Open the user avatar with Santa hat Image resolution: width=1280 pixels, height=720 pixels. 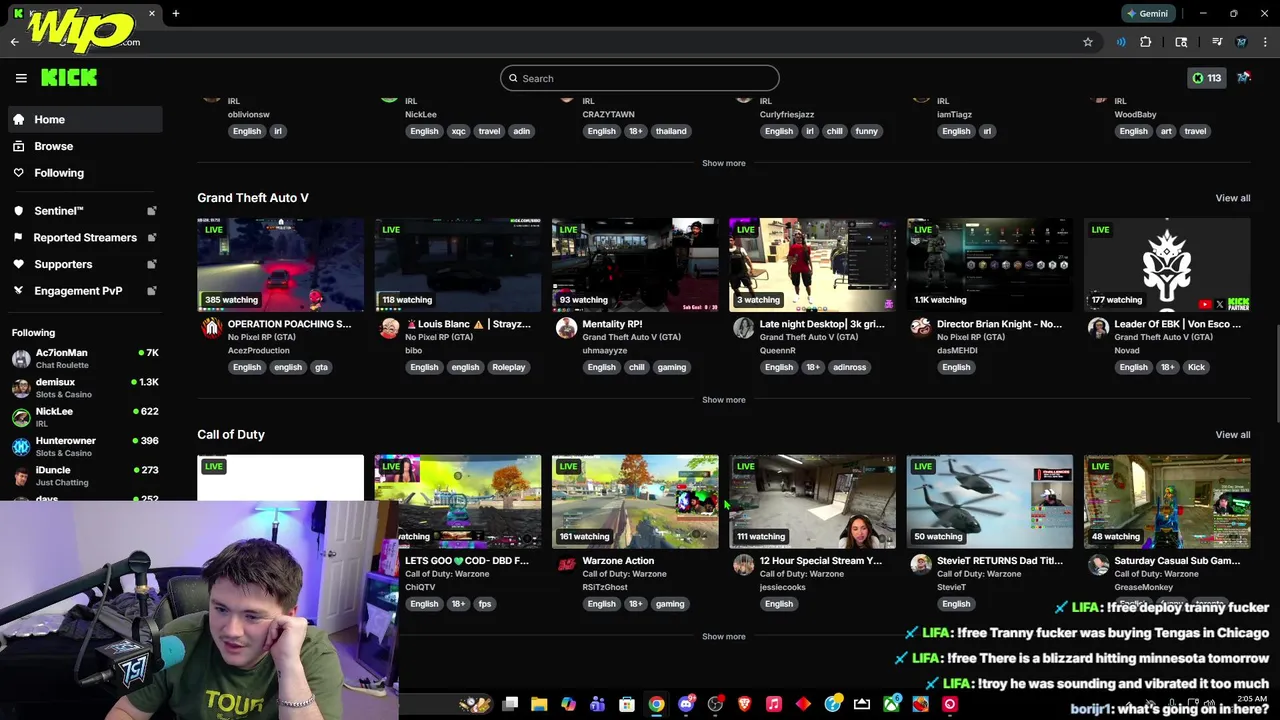point(1244,77)
